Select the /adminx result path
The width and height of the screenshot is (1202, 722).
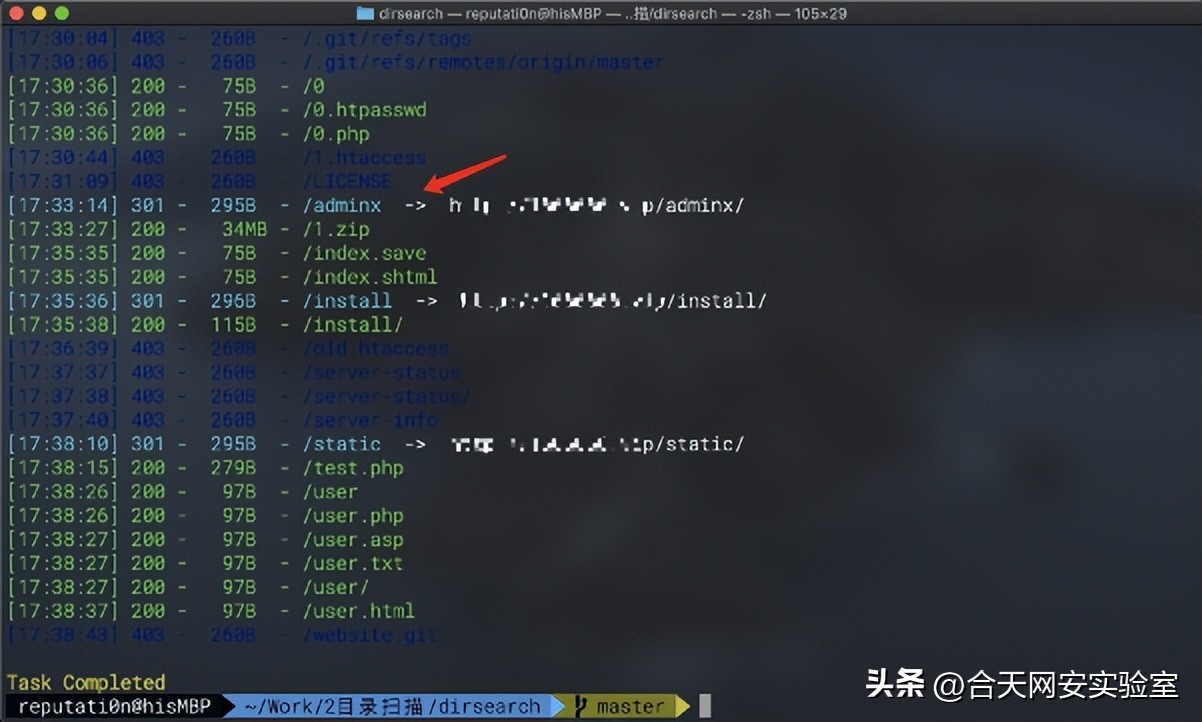click(x=342, y=206)
